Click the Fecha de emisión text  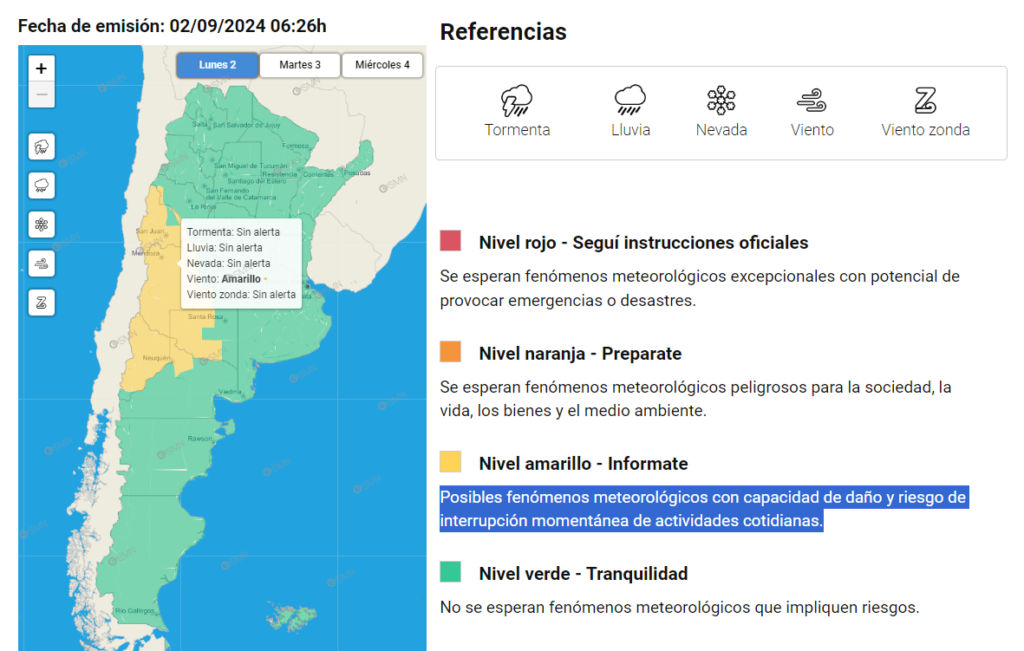tap(172, 26)
